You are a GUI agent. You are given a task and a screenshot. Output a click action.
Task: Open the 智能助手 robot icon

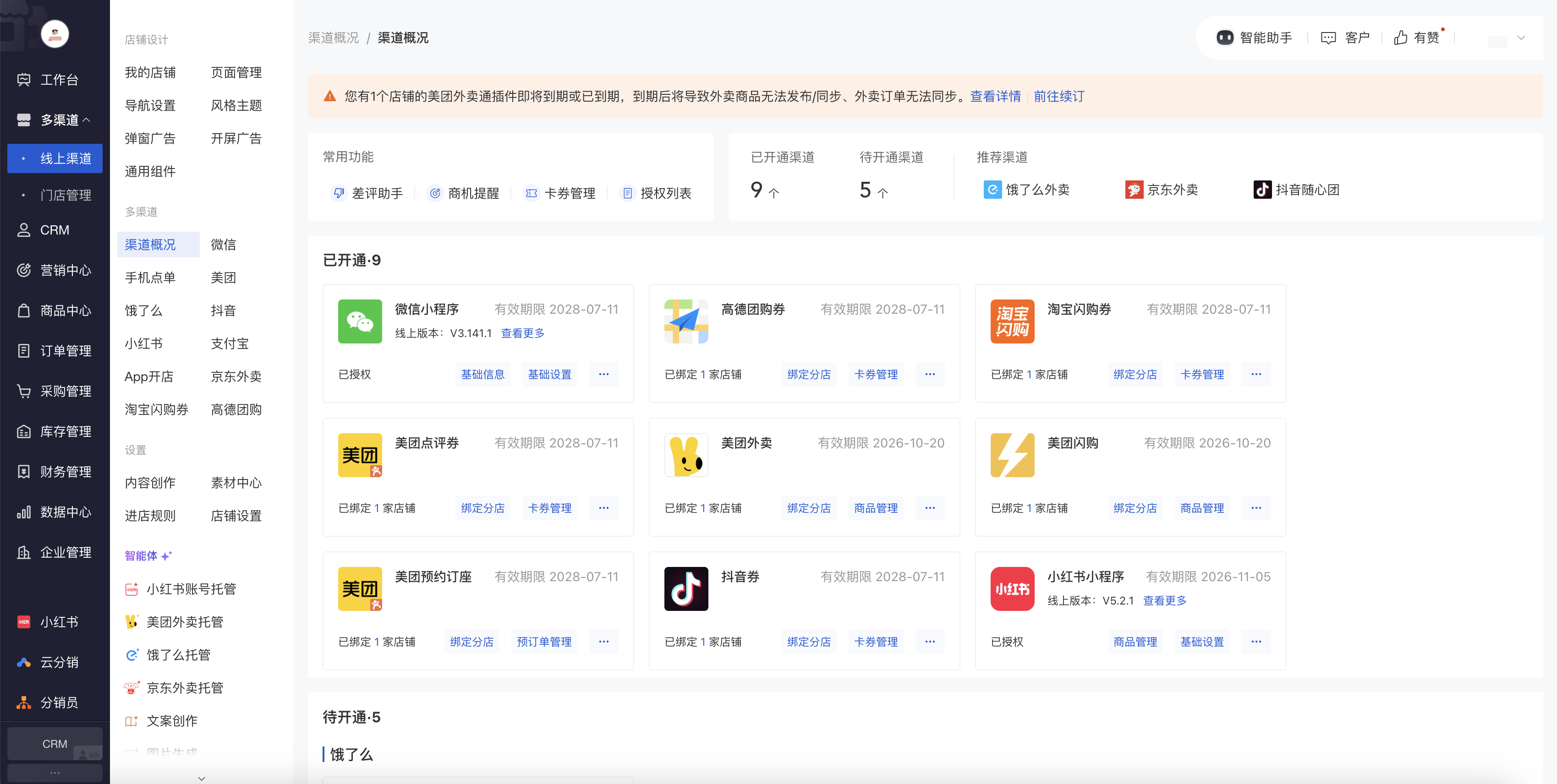[x=1224, y=38]
